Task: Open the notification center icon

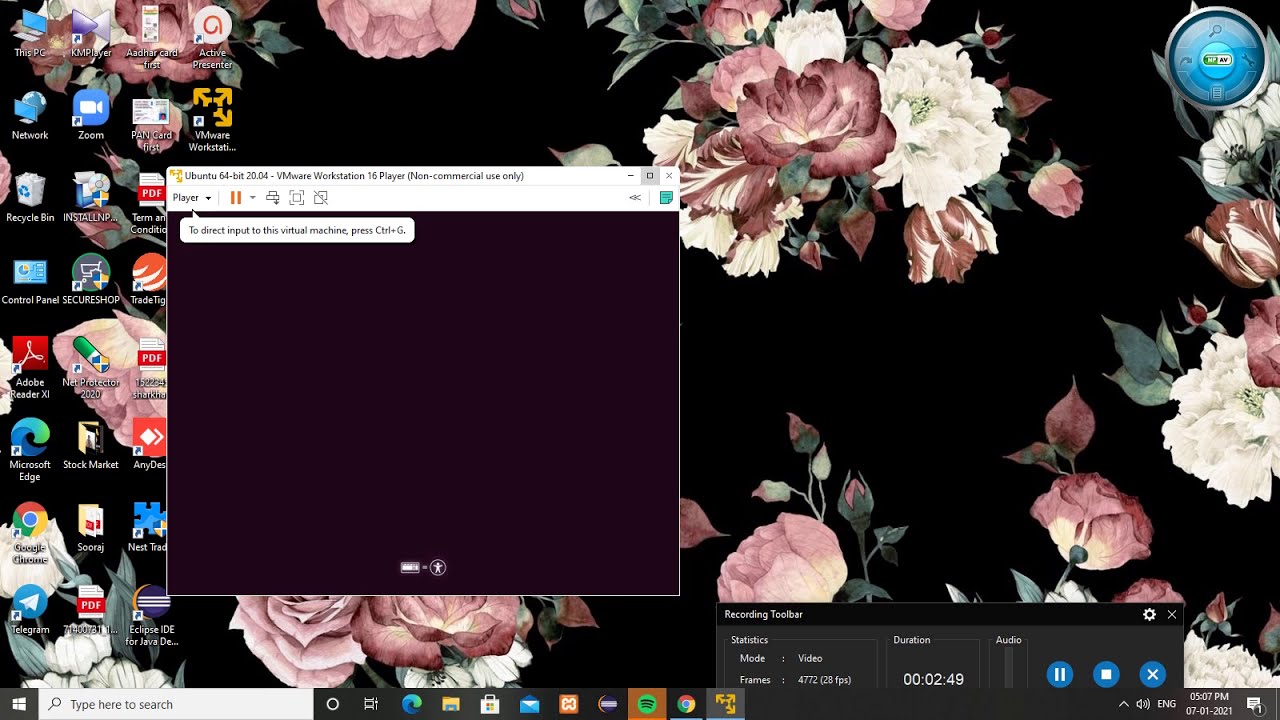Action: [x=1255, y=704]
